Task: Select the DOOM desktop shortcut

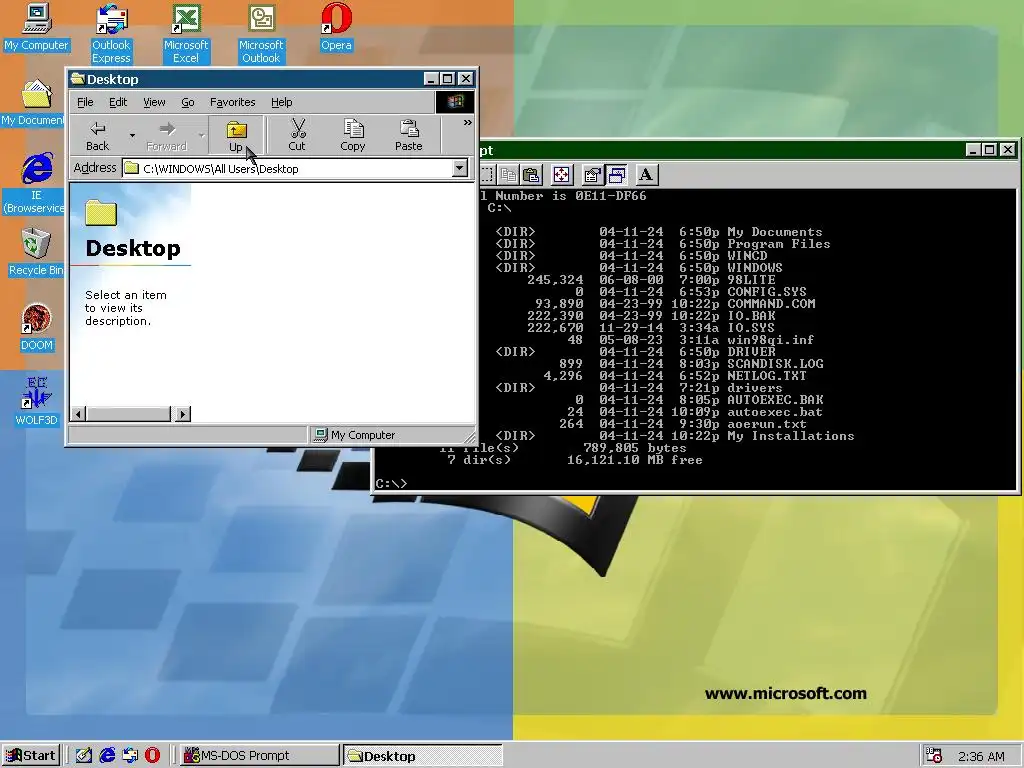Action: (37, 328)
